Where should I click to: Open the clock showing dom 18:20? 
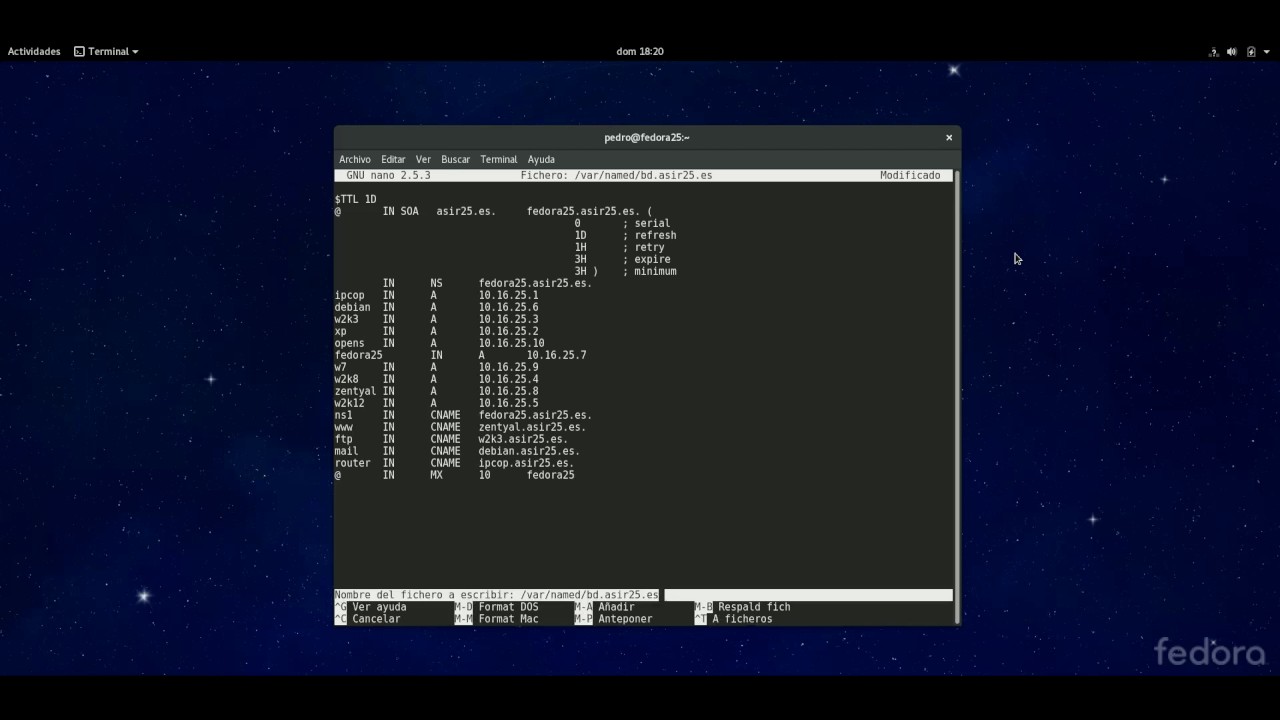640,51
